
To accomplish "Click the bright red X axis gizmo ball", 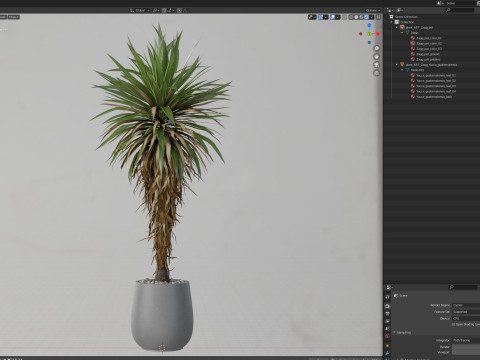I will [x=378, y=34].
